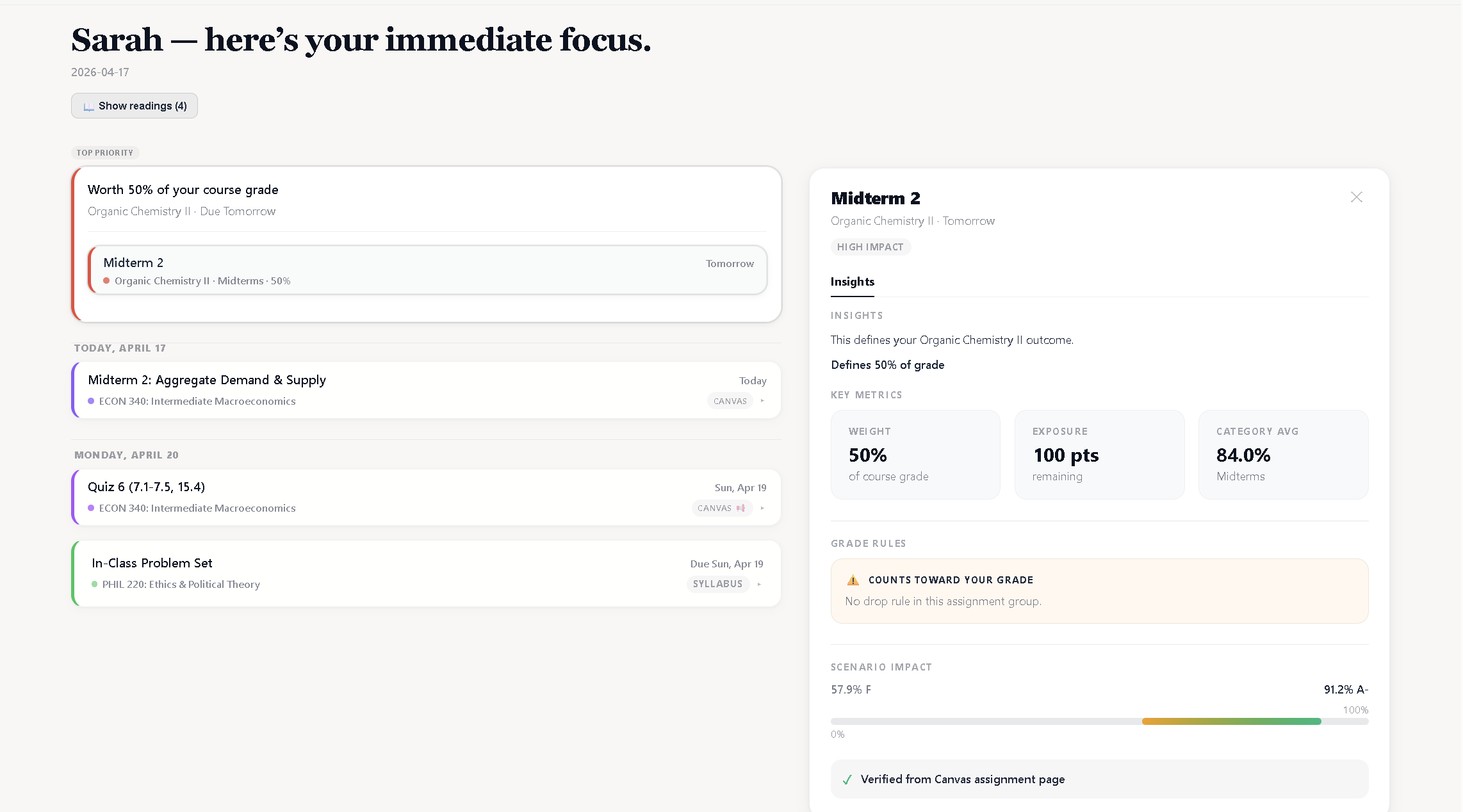
Task: Click the 'MONDAY, APRIL 20' section header
Action: 126,455
